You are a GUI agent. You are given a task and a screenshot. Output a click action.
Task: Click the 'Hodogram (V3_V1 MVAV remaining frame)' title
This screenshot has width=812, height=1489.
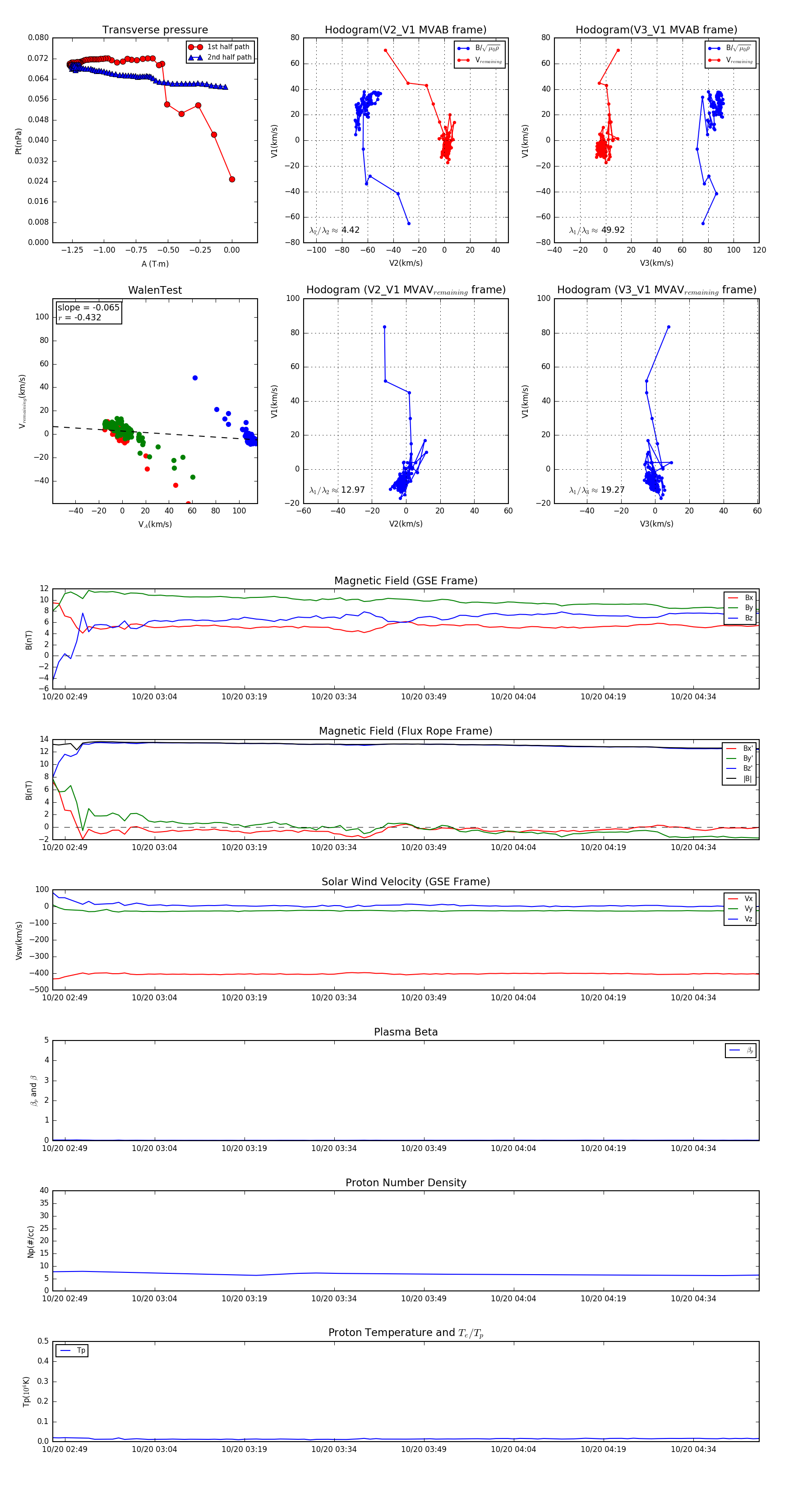[x=656, y=290]
